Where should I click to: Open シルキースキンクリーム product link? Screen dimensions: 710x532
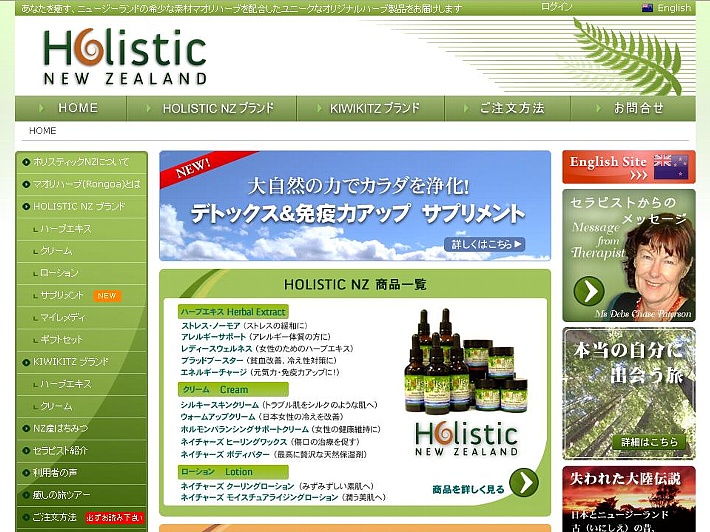[x=220, y=405]
